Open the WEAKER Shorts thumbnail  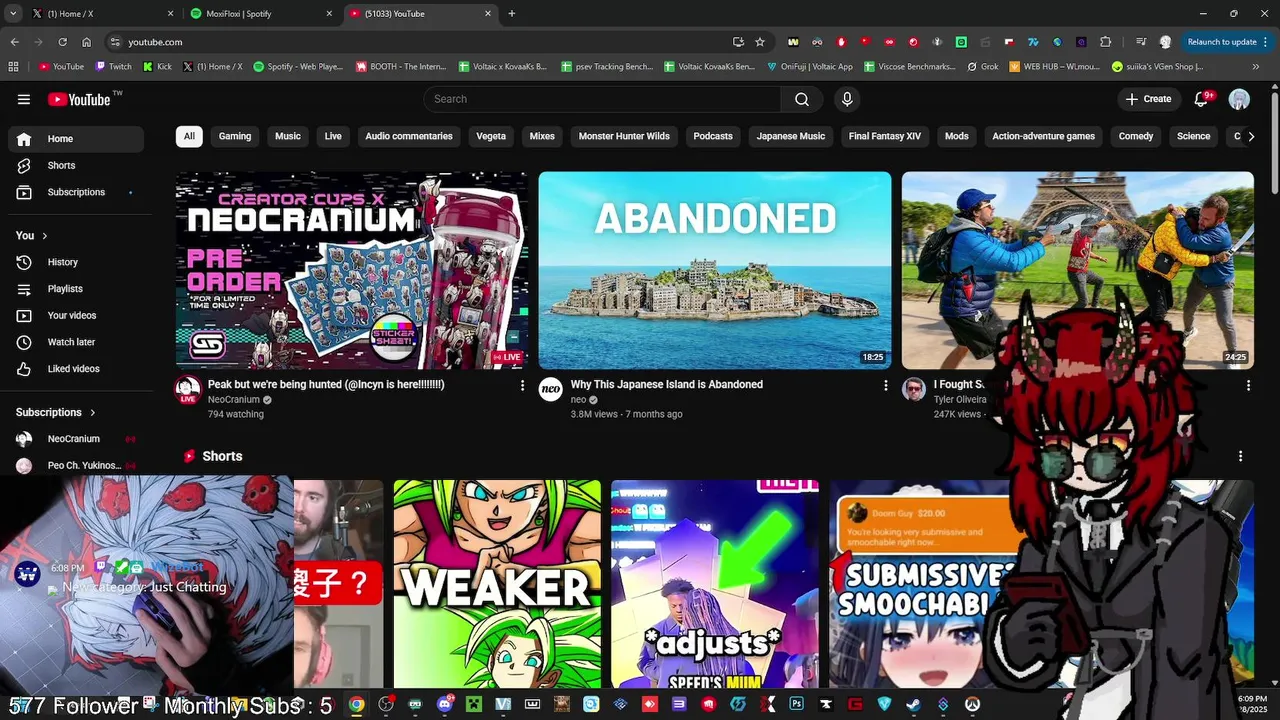[497, 584]
